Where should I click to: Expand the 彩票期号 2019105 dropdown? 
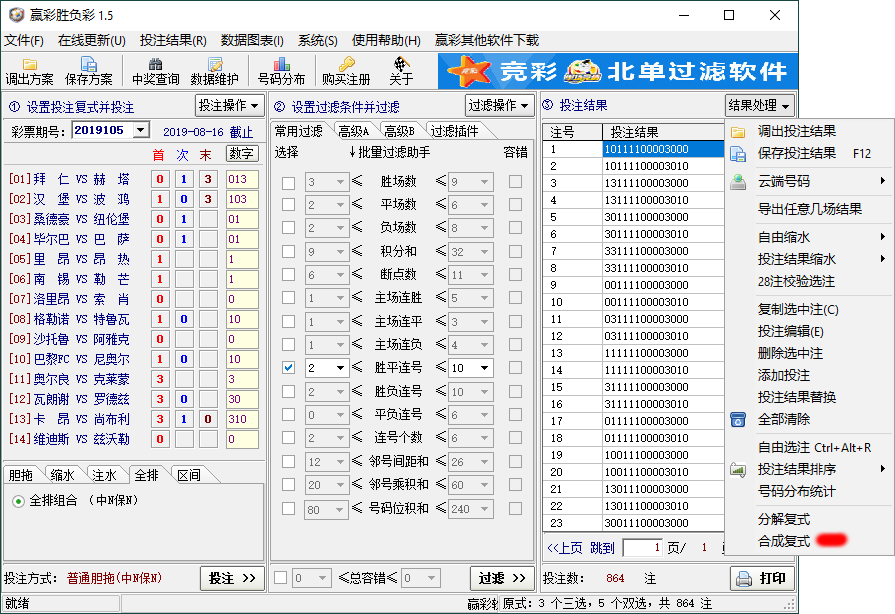[140, 130]
